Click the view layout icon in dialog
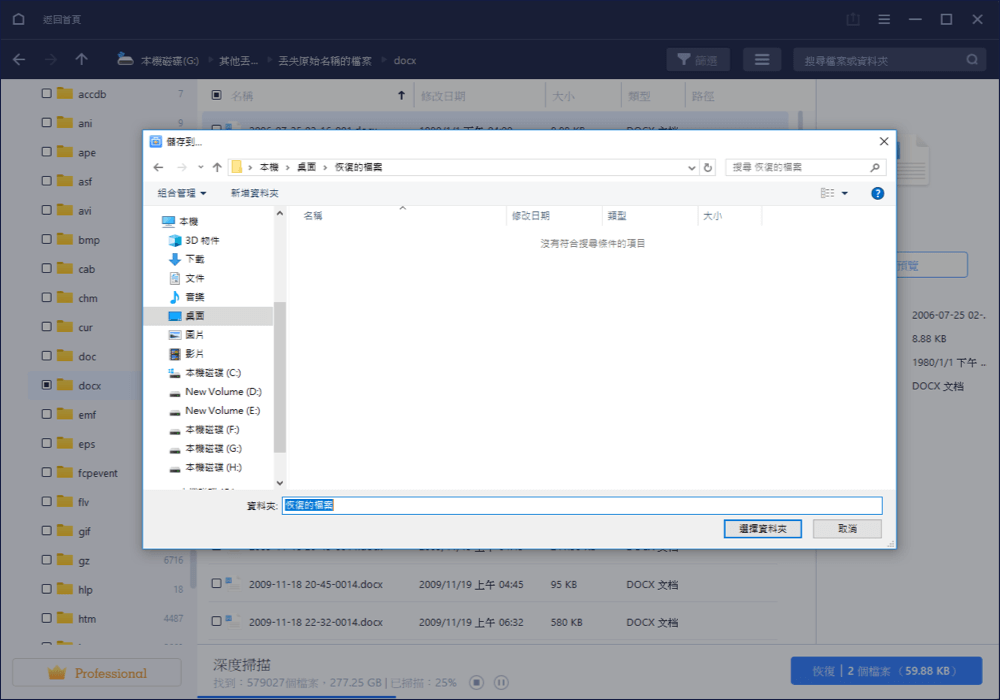1000x700 pixels. tap(827, 193)
